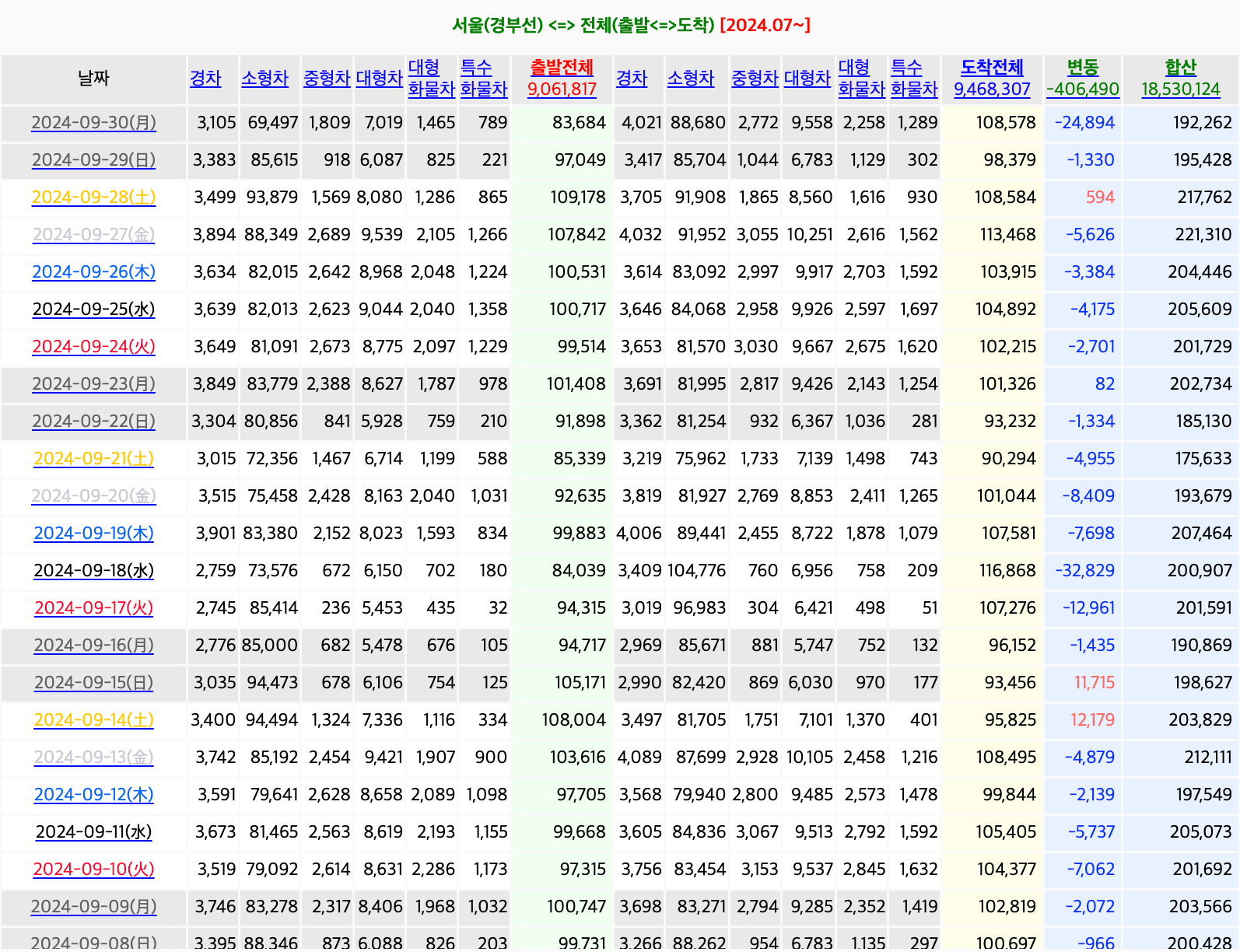Image resolution: width=1240 pixels, height=952 pixels.
Task: Select change value 82 for 09-23
Action: (x=1105, y=384)
